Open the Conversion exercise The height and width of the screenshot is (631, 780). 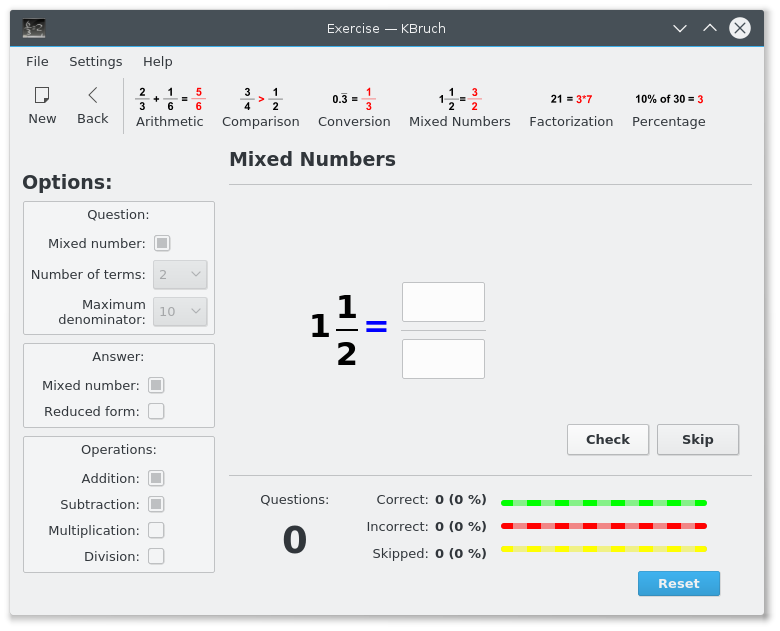click(354, 107)
